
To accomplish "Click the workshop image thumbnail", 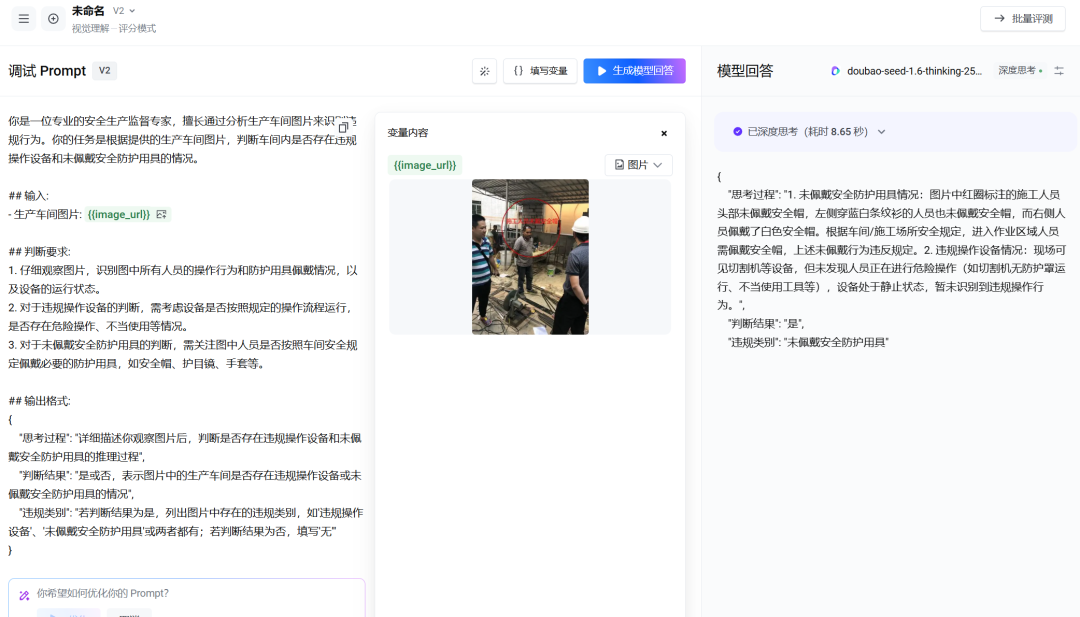I will point(530,257).
